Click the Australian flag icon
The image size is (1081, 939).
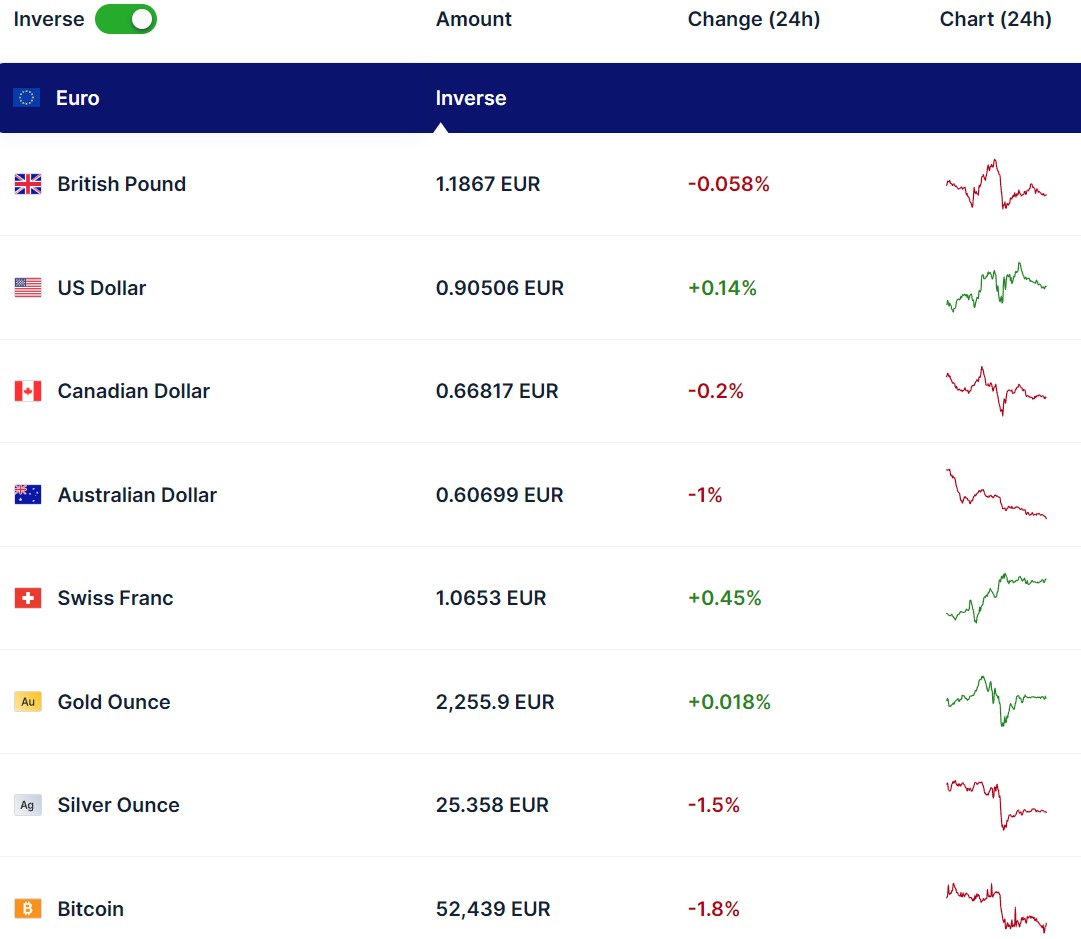click(x=28, y=495)
